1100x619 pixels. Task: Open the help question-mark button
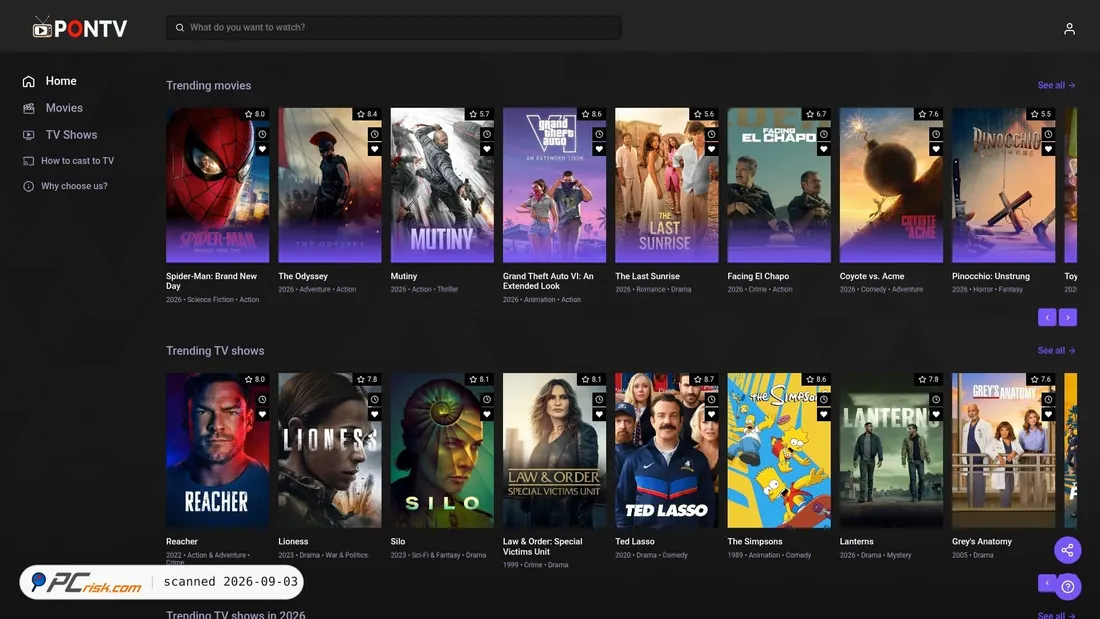click(1067, 587)
